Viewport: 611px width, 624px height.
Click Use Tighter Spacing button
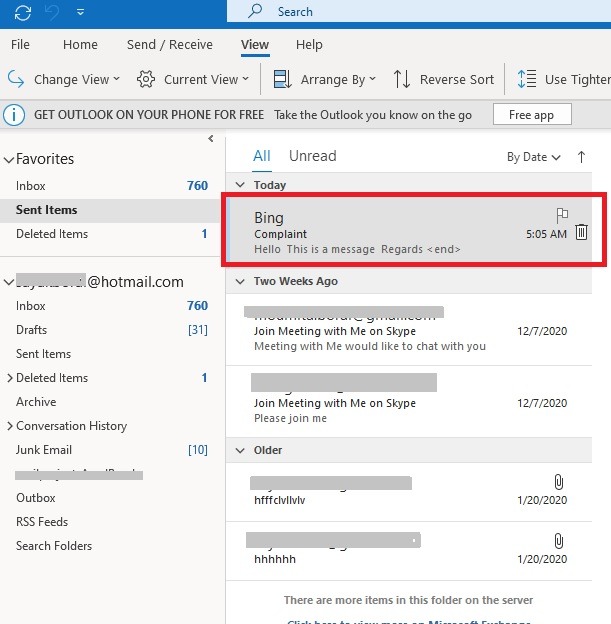click(564, 79)
